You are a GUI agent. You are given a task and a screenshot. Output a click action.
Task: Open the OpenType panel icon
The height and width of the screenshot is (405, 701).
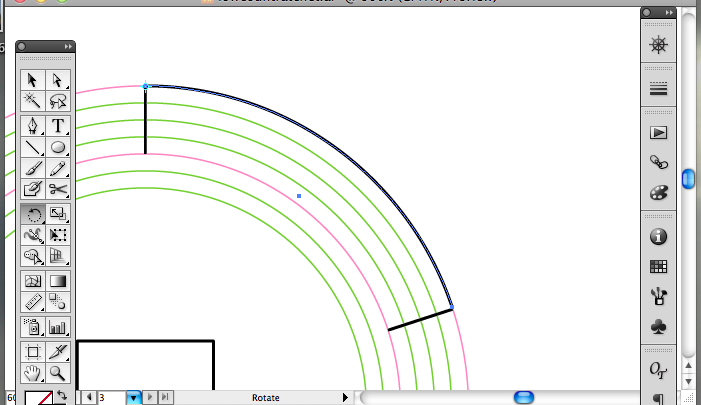[659, 370]
